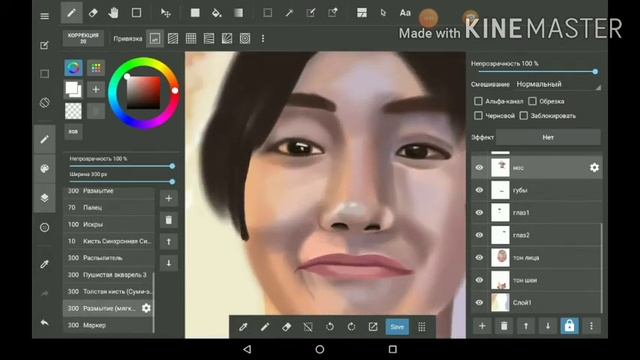Toggle the blue layer lock button
640x360 pixels.
pyautogui.click(x=569, y=326)
